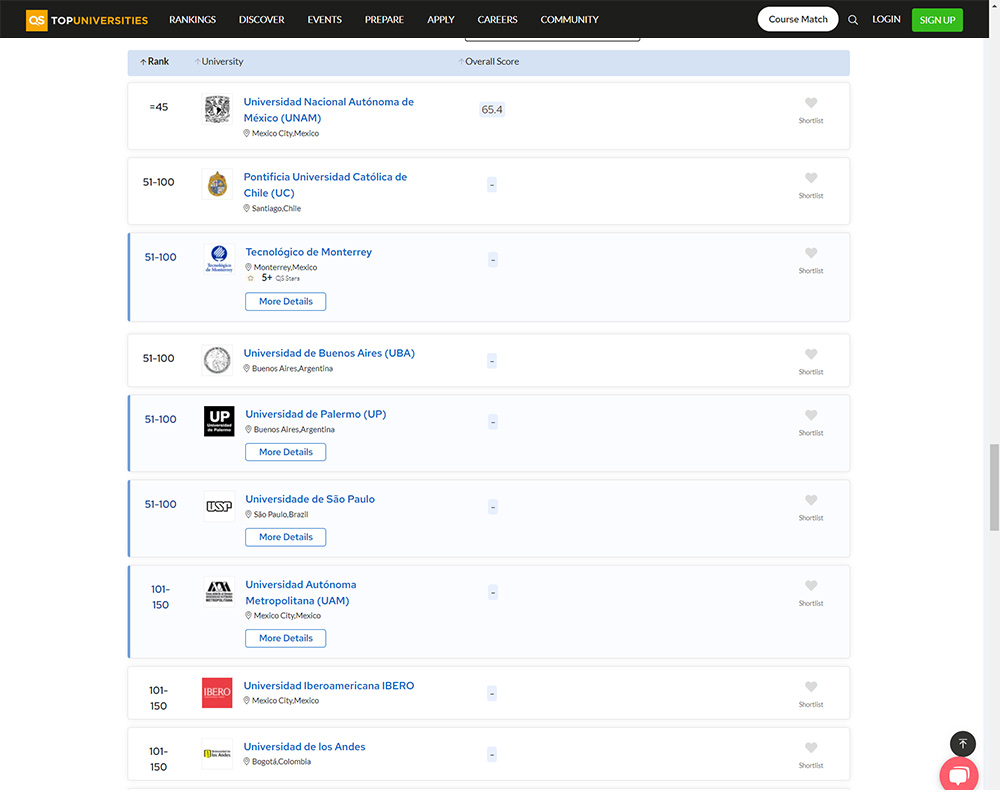Click the USP logo
The width and height of the screenshot is (1000, 790).
click(x=219, y=506)
